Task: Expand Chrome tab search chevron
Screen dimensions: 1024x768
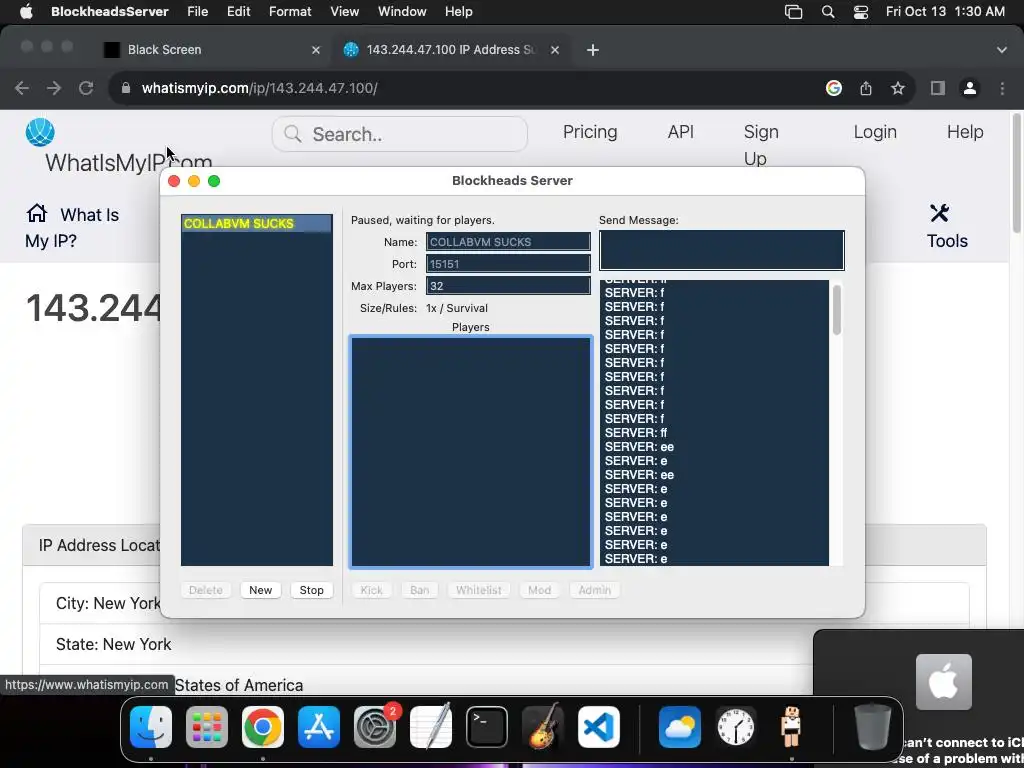Action: coord(1001,50)
